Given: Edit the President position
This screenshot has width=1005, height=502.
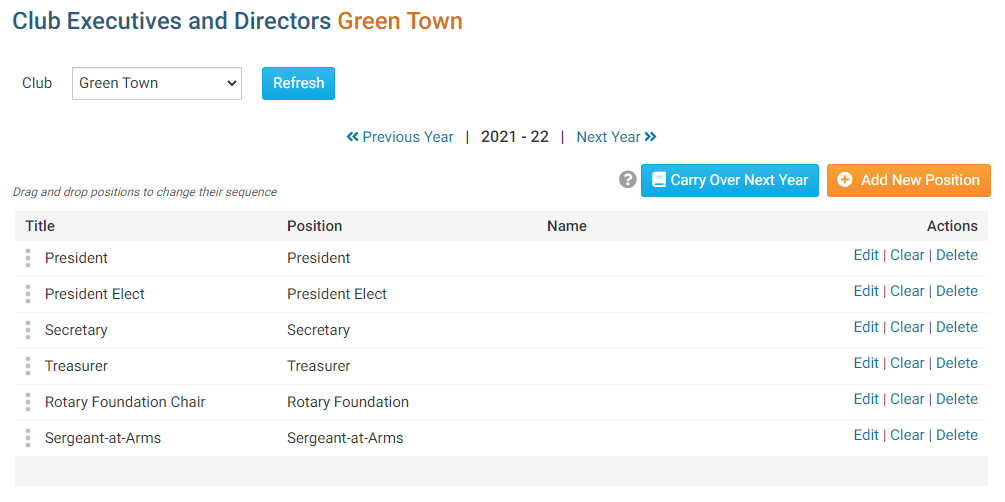Looking at the screenshot, I should pyautogui.click(x=865, y=255).
